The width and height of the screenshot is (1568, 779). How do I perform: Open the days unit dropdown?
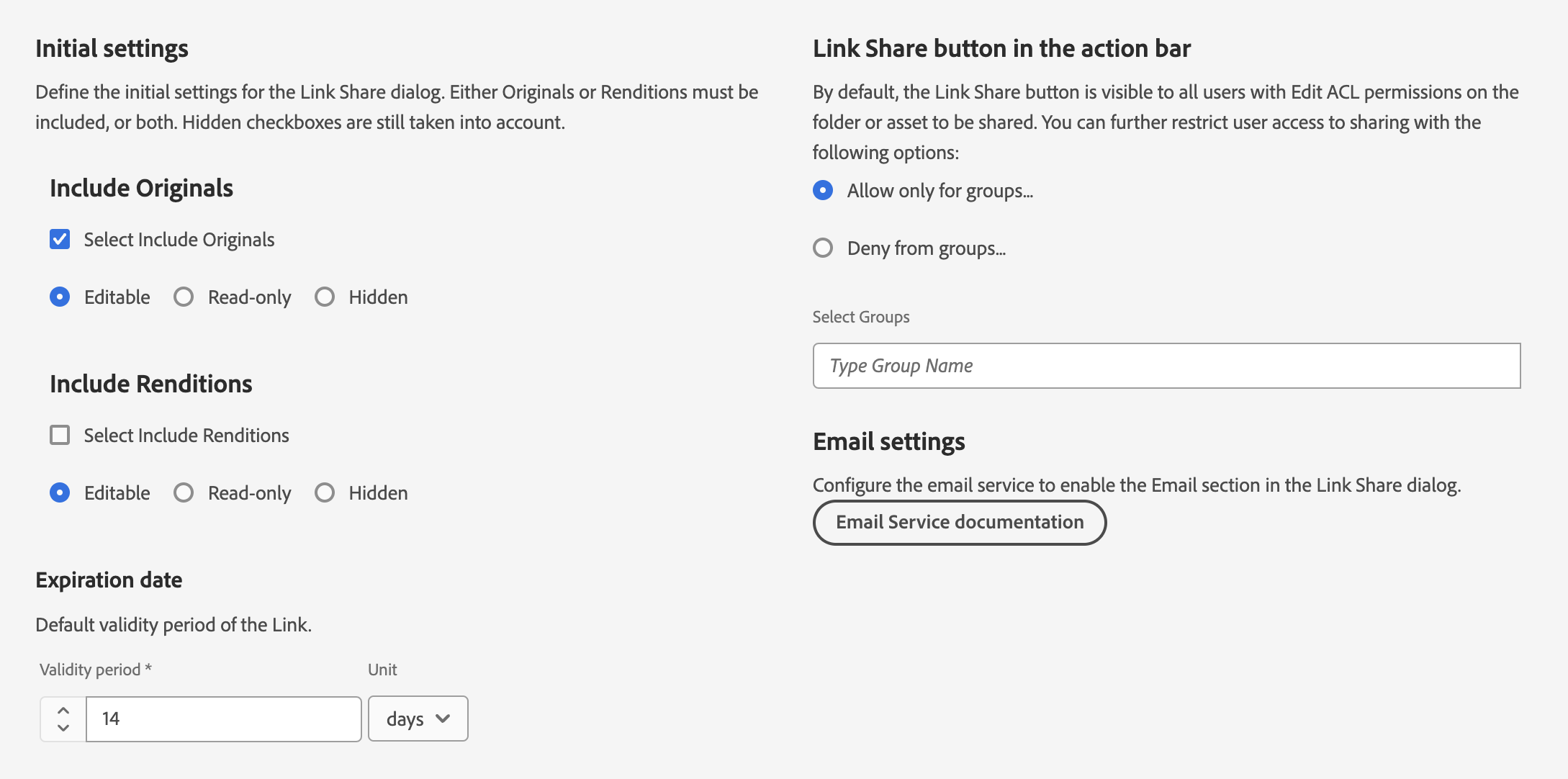coord(405,719)
